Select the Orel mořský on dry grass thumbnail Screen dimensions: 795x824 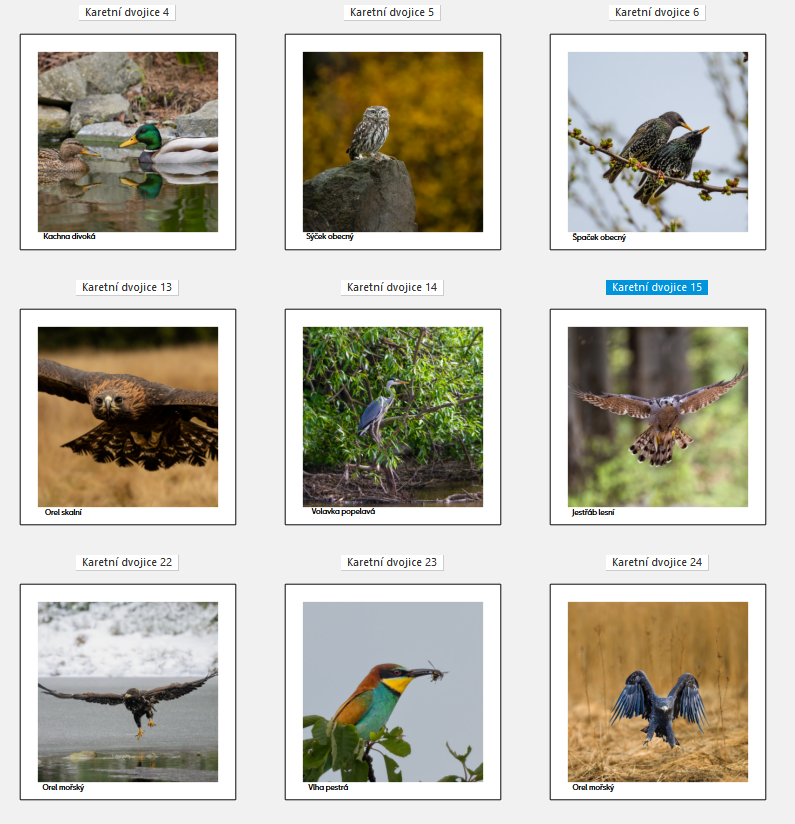click(658, 692)
